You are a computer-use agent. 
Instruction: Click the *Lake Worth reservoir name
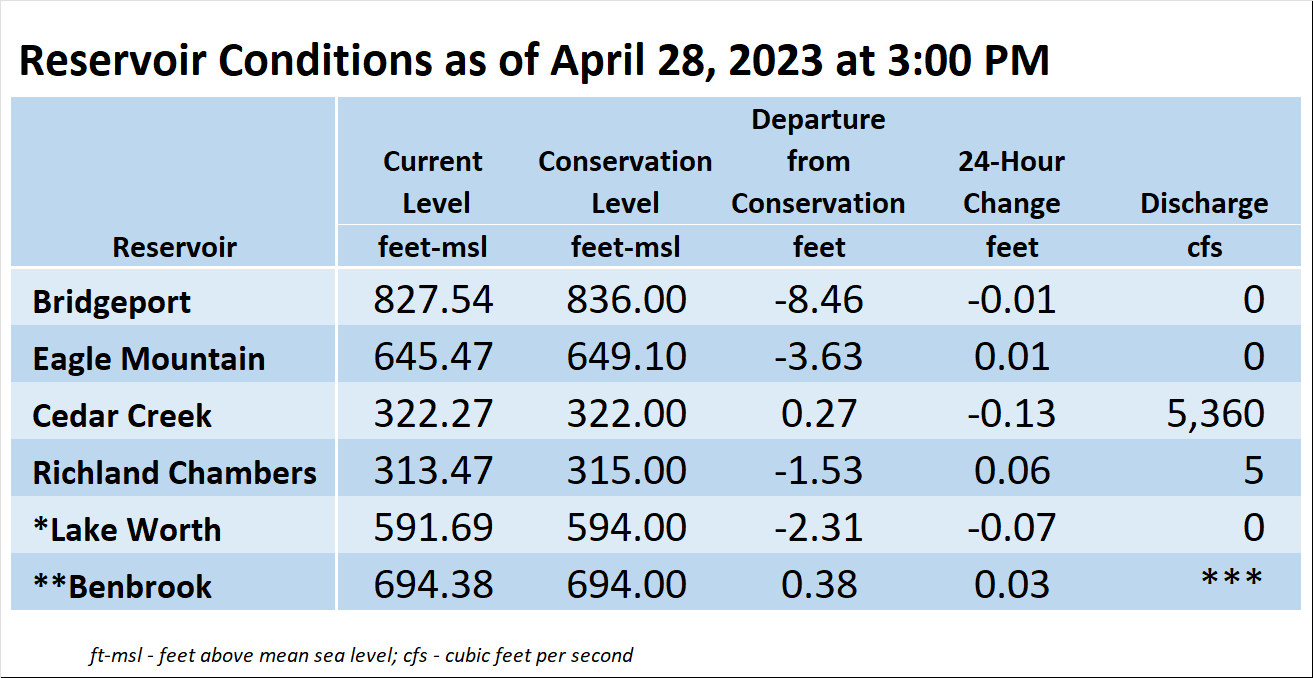click(126, 529)
